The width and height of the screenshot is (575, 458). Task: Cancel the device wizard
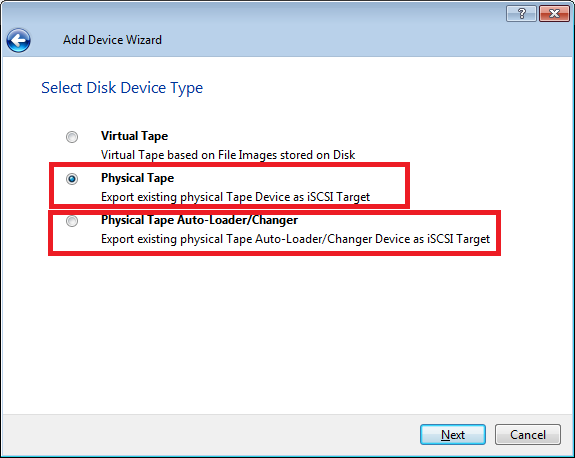(528, 435)
